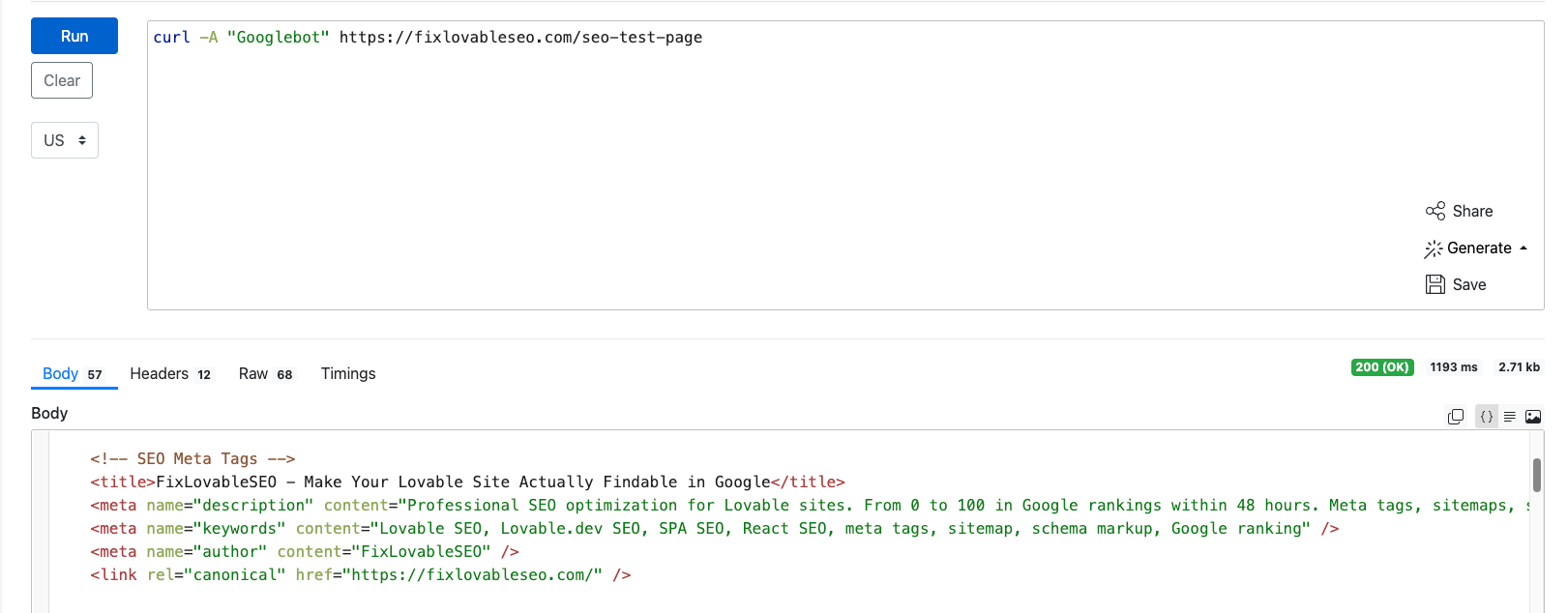The width and height of the screenshot is (1568, 613).
Task: Expand the Generate menu arrow
Action: pos(1524,248)
